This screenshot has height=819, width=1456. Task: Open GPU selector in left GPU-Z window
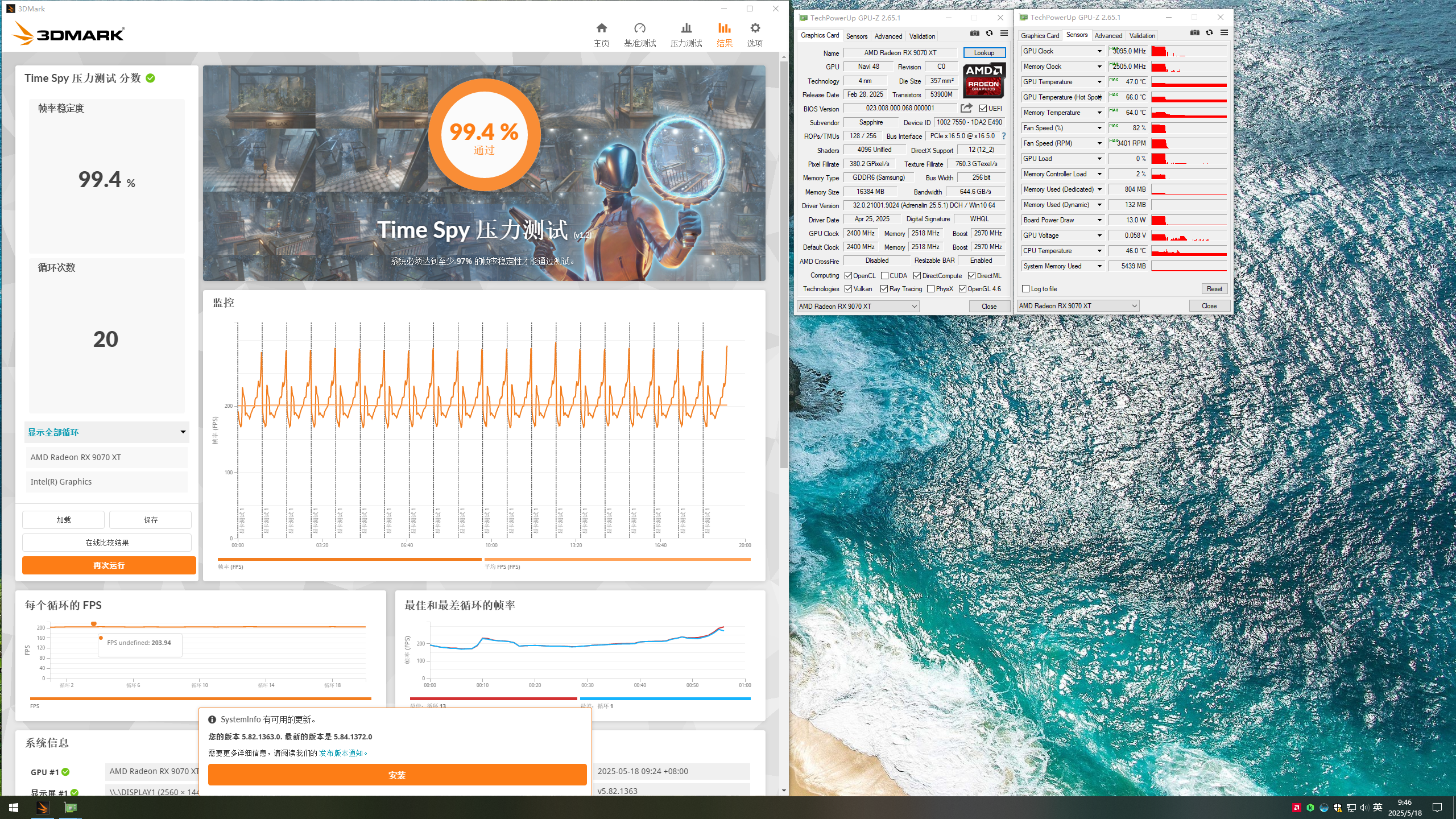(x=858, y=306)
